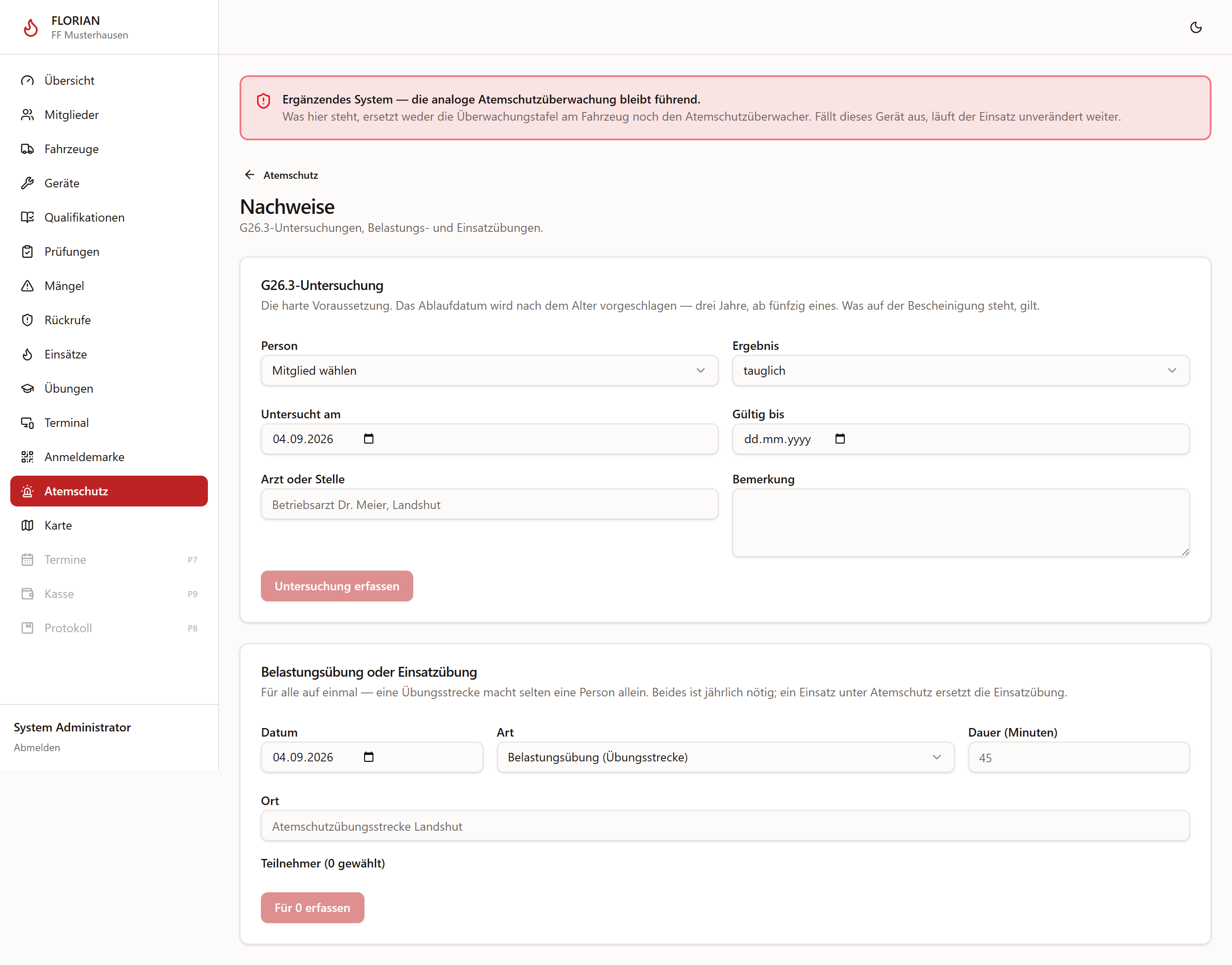Click 'System Administrator' user name
The height and width of the screenshot is (965, 1232).
click(x=72, y=727)
